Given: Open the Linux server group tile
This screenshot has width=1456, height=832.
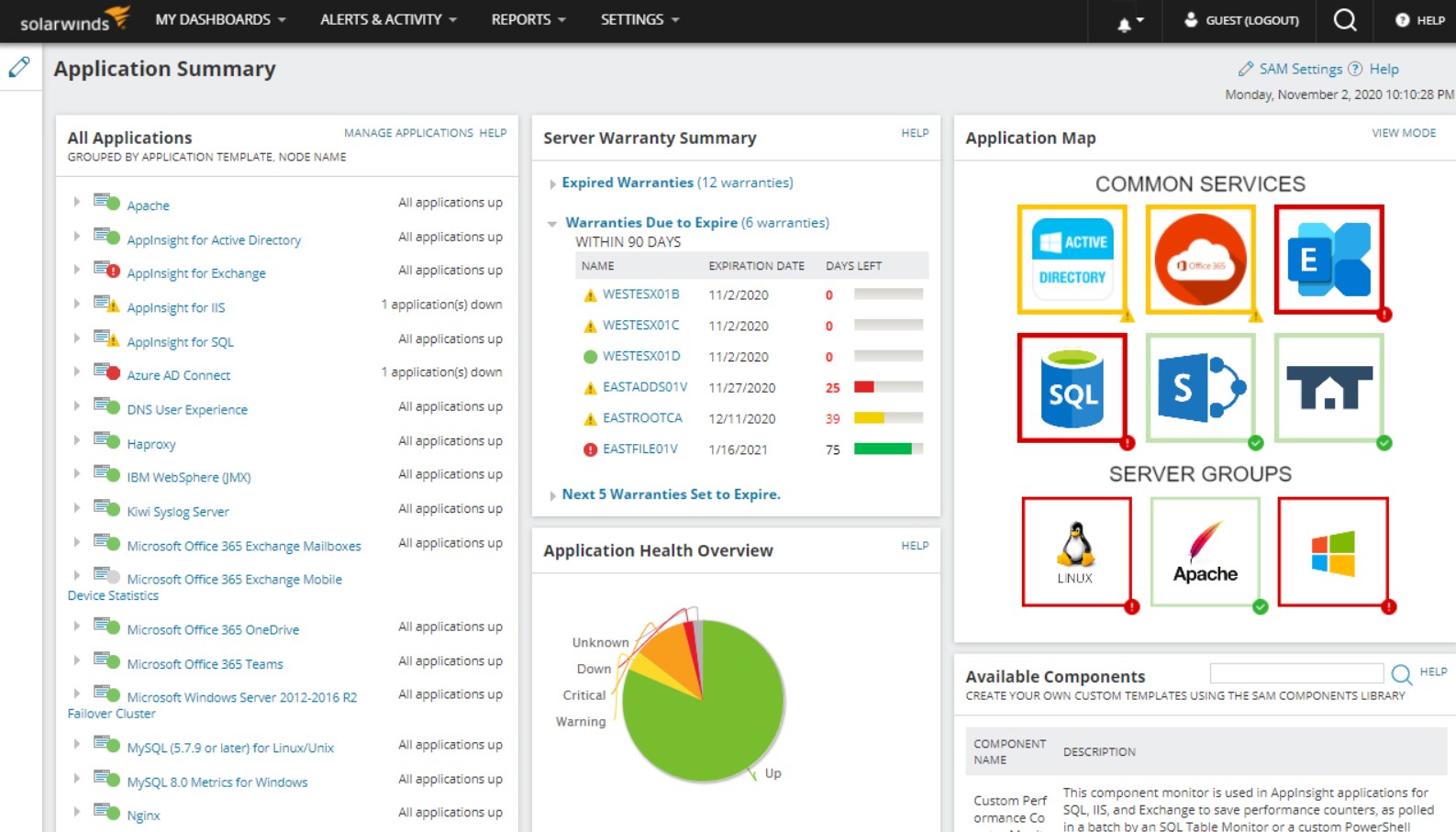Looking at the screenshot, I should (x=1077, y=552).
